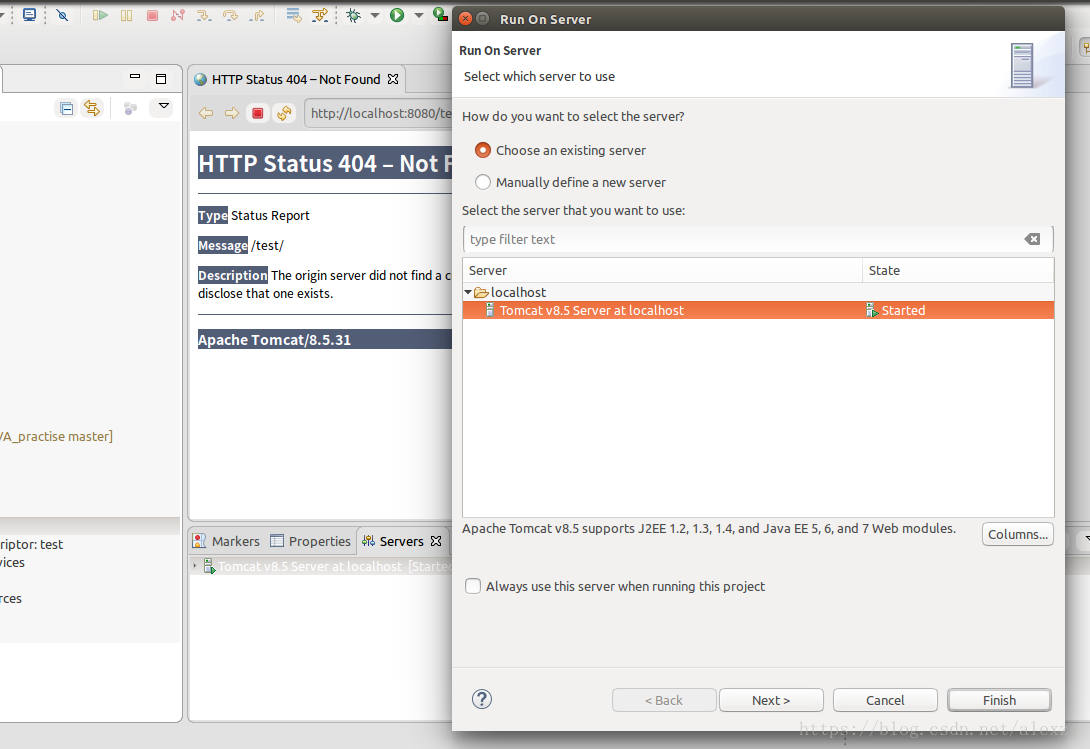The height and width of the screenshot is (749, 1090).
Task: Click the browser Back arrow
Action: 206,113
